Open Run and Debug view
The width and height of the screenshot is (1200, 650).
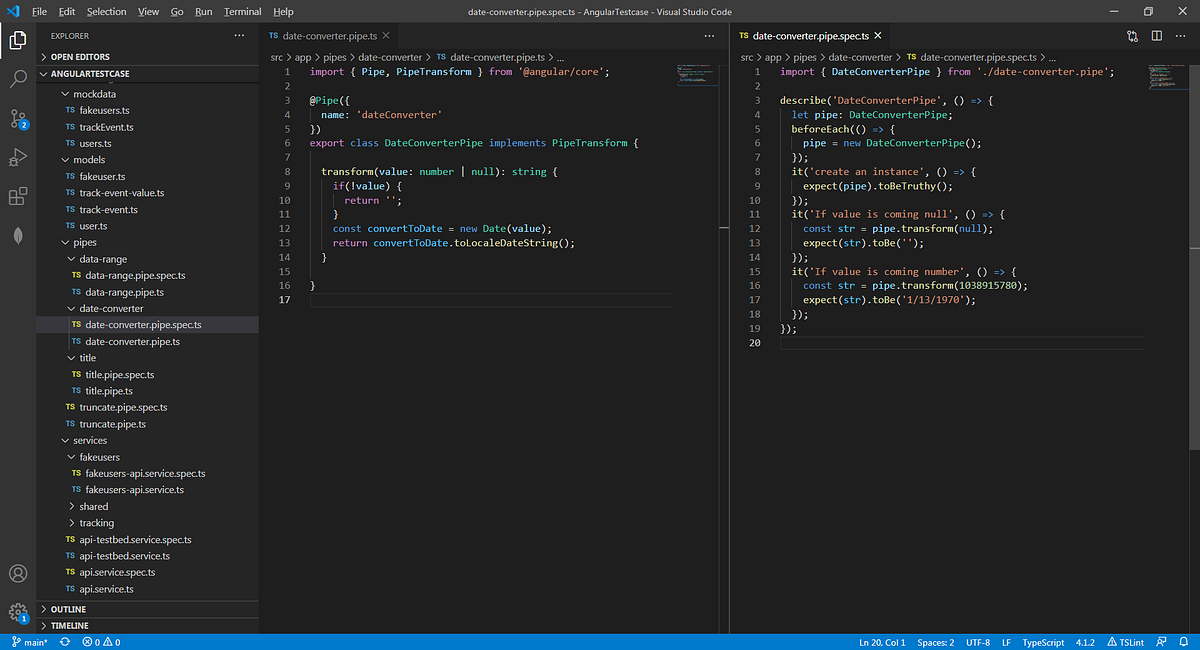[x=18, y=157]
